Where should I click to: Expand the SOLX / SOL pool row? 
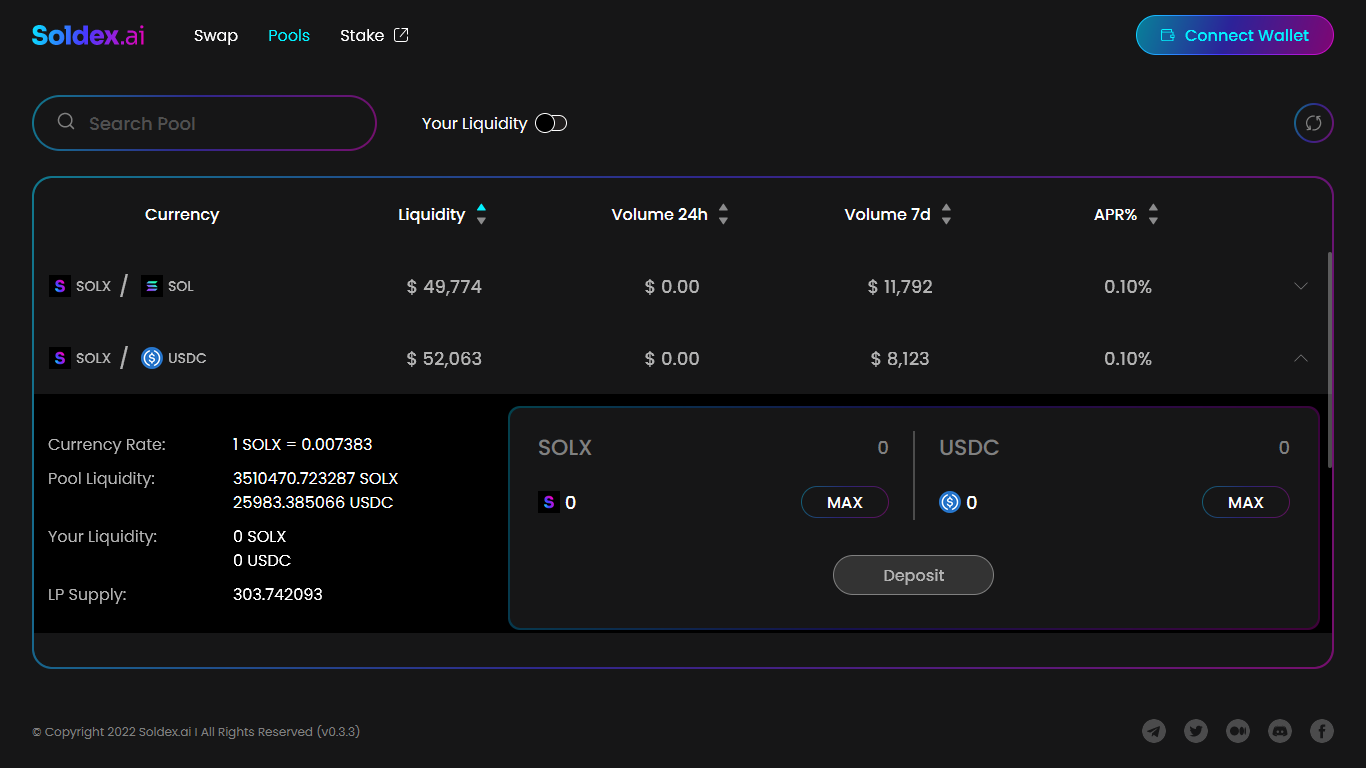tap(1300, 286)
